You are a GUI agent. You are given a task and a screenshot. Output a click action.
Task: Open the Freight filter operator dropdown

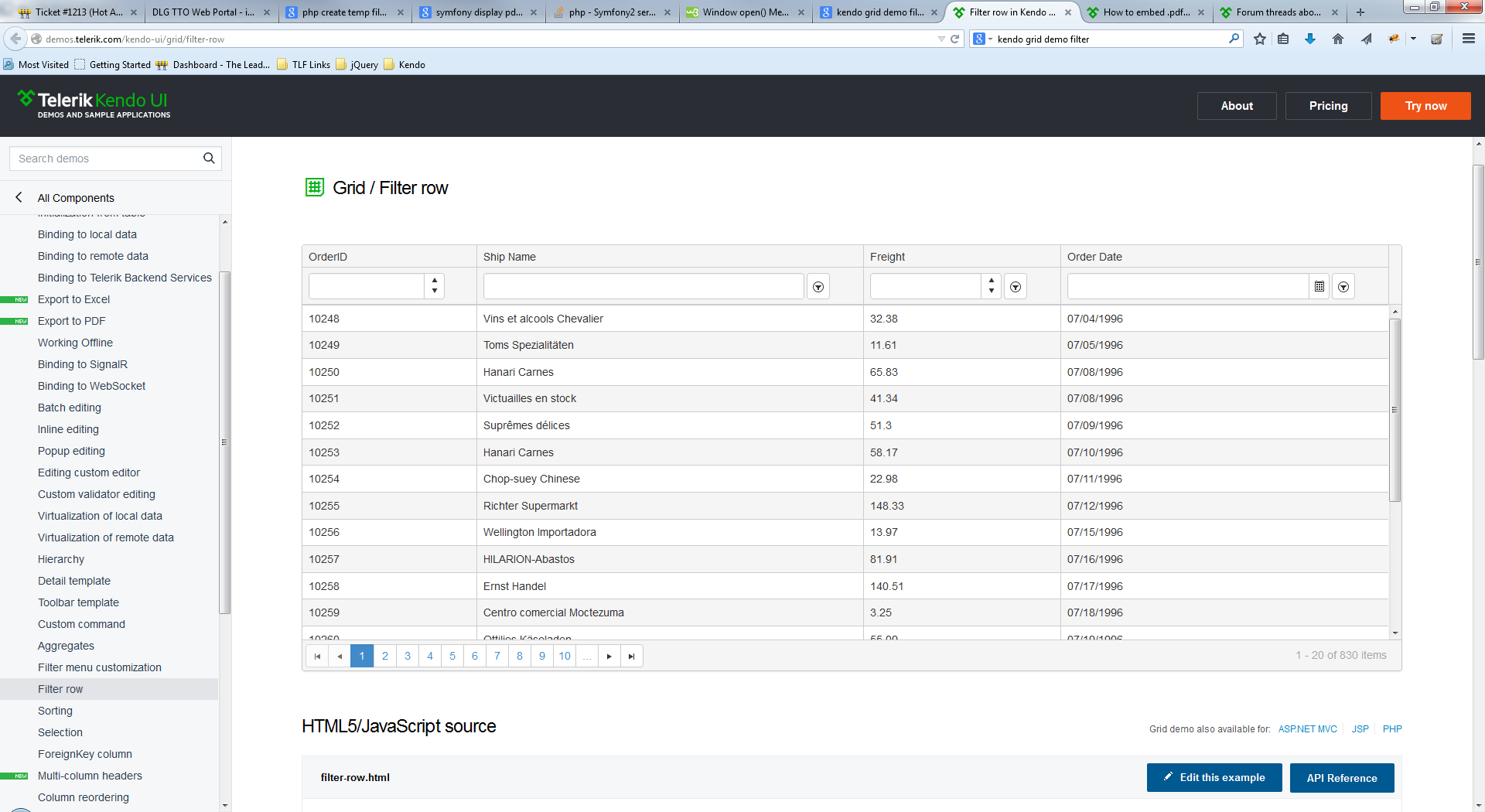(1016, 287)
